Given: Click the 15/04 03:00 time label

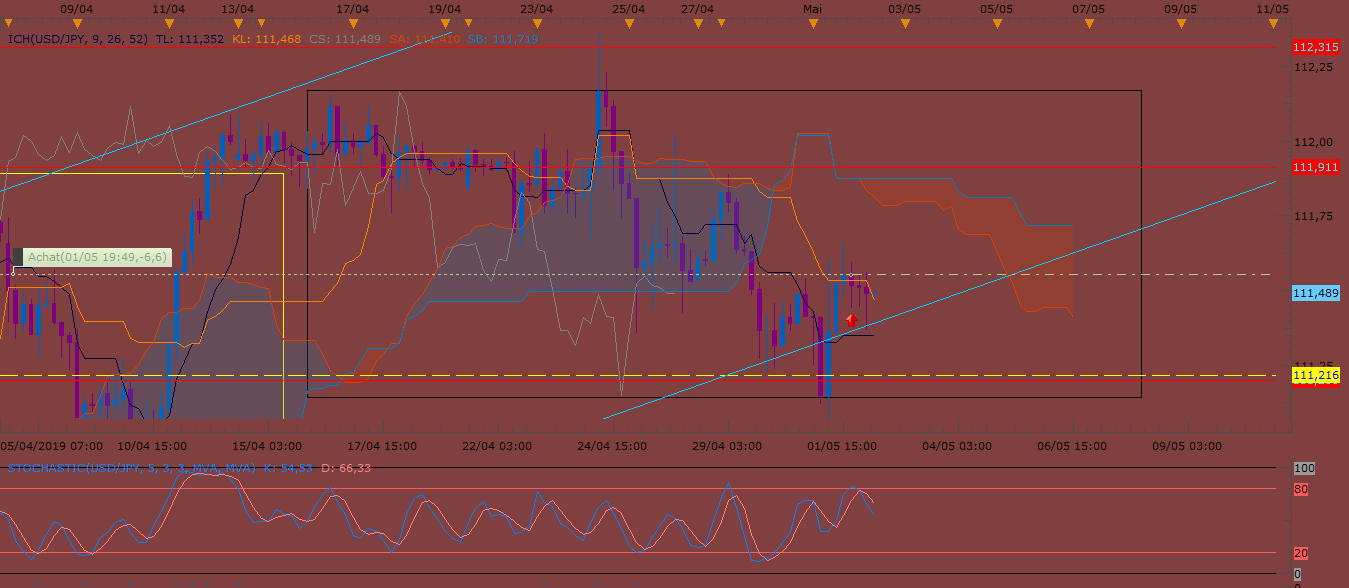Looking at the screenshot, I should click(267, 446).
